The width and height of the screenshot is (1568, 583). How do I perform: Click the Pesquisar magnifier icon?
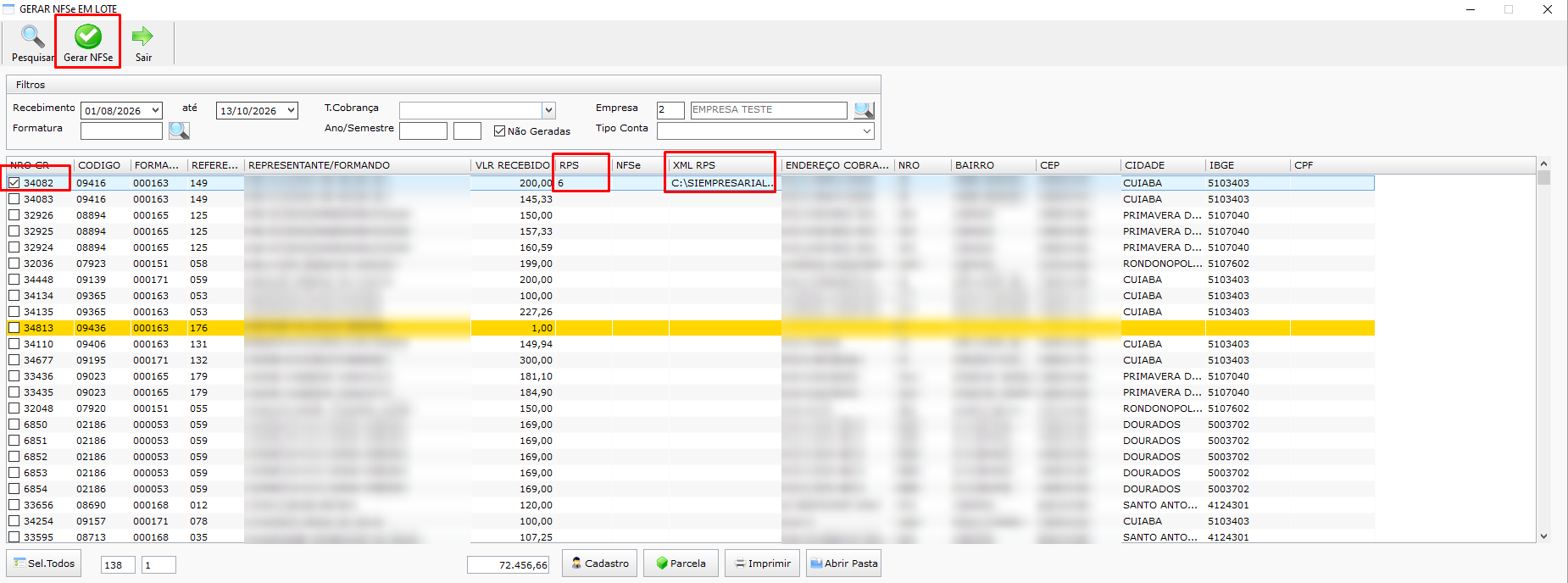tap(33, 37)
